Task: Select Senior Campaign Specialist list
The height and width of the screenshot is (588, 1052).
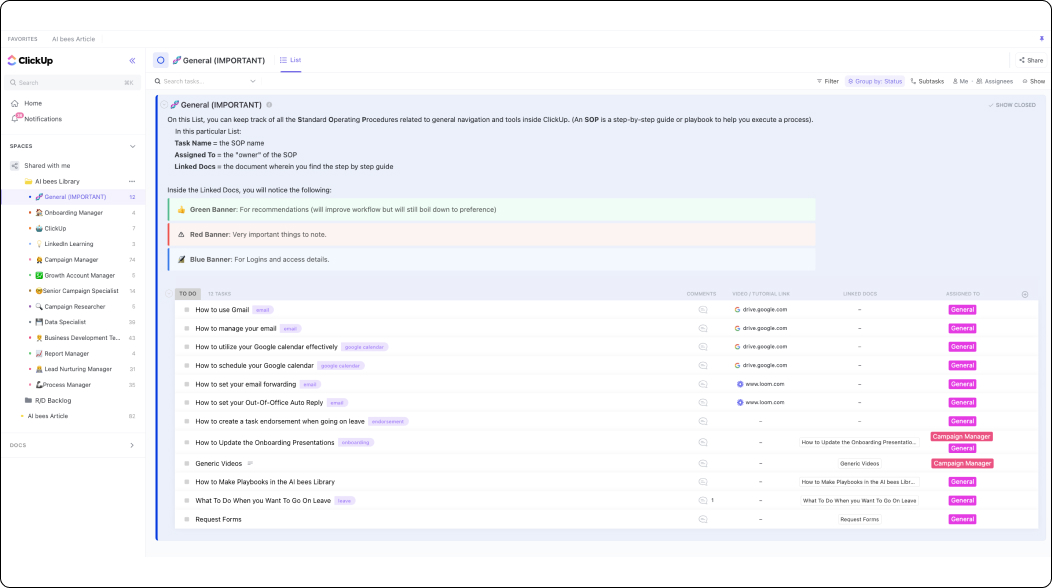Action: pos(81,291)
